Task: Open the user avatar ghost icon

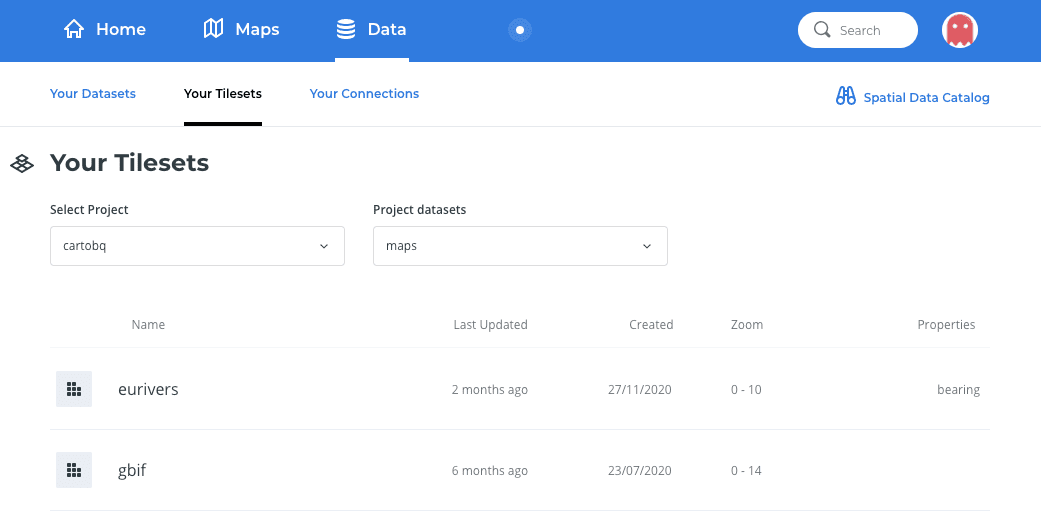Action: pos(959,30)
